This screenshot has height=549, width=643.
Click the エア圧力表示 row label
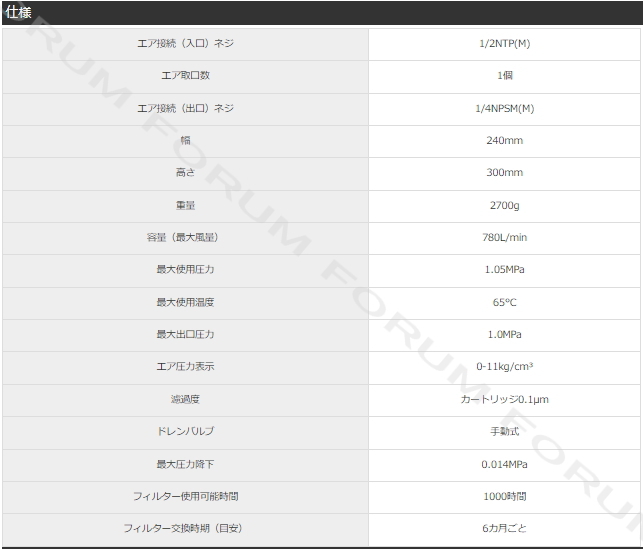click(x=185, y=367)
